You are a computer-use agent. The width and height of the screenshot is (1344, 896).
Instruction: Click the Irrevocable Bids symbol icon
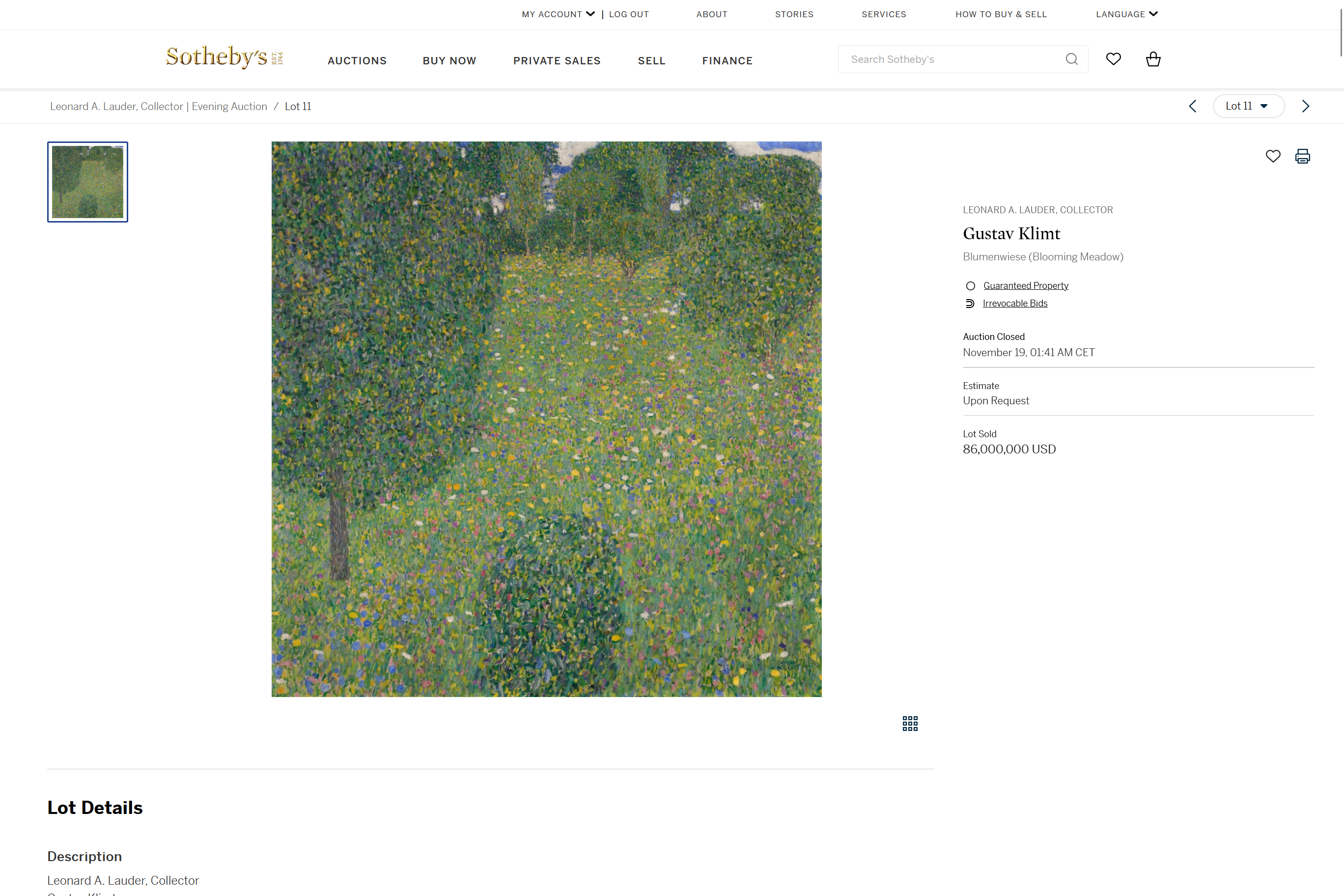tap(970, 304)
